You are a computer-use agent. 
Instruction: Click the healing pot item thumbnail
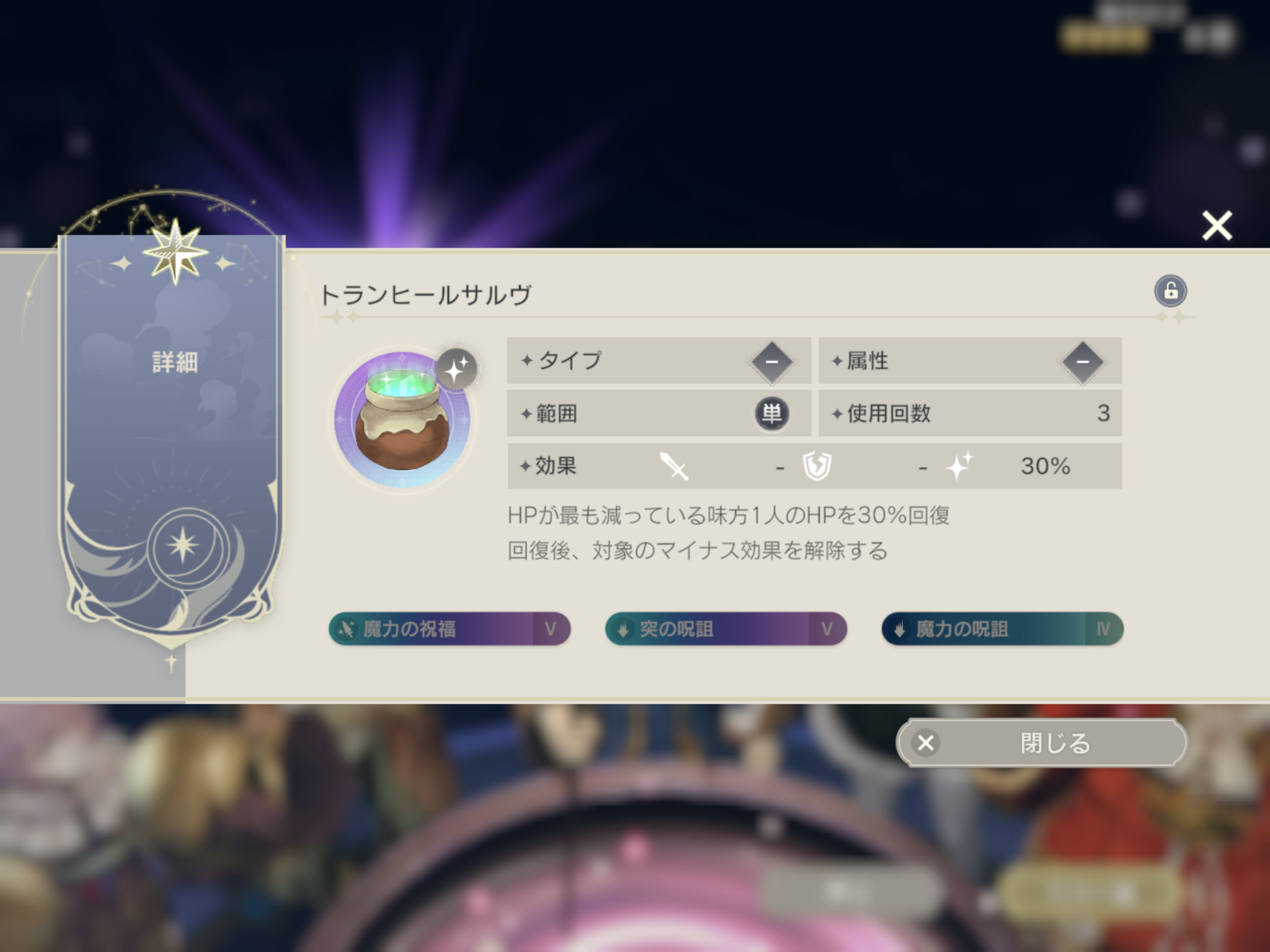[x=403, y=420]
